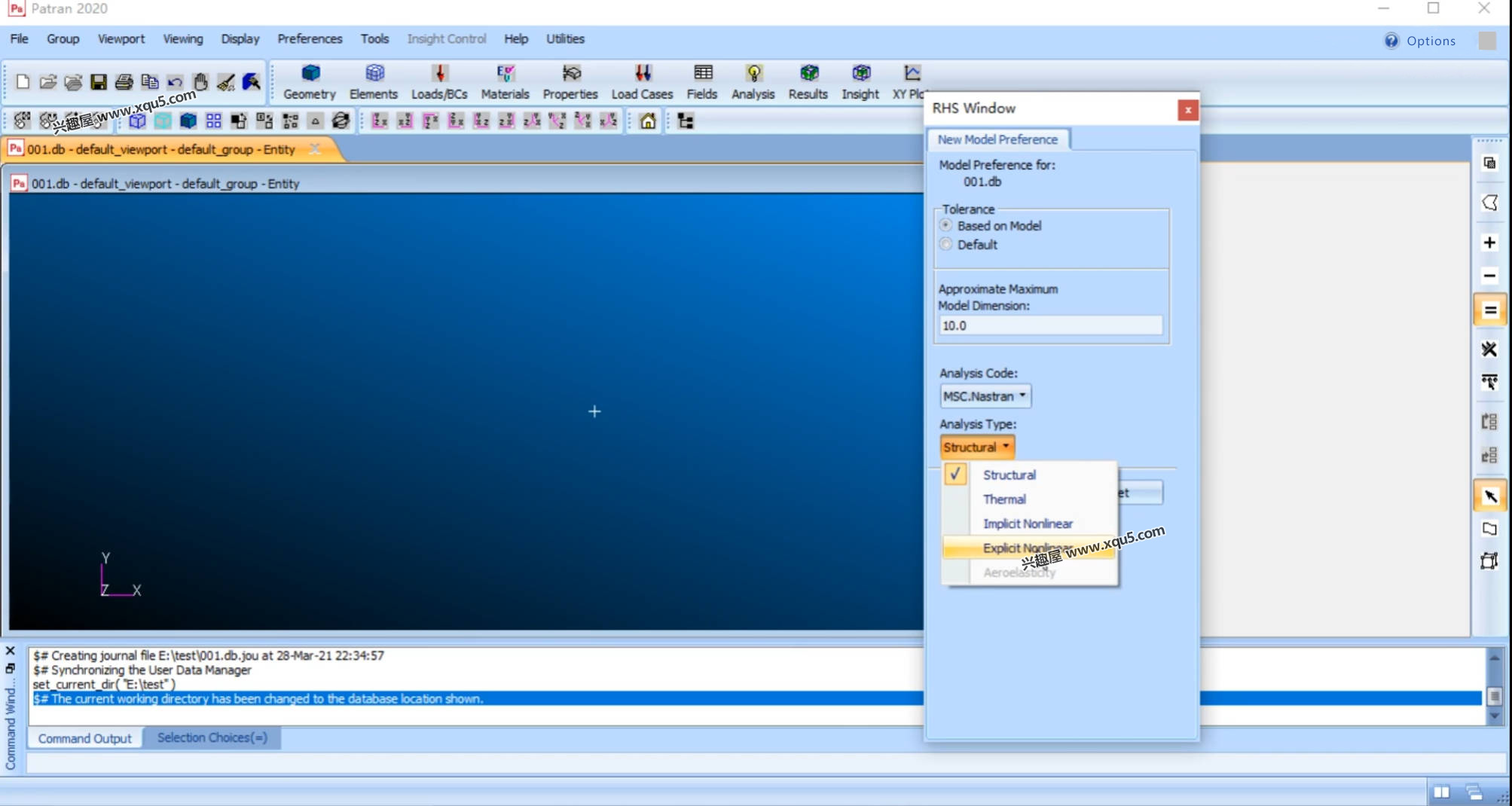
Task: Click the Home view icon
Action: click(648, 121)
